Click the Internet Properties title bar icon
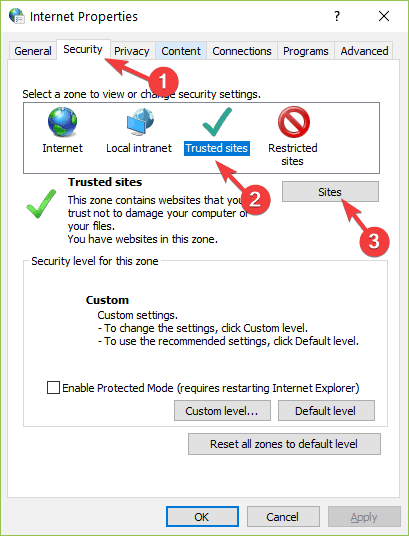The width and height of the screenshot is (409, 536). [x=16, y=16]
